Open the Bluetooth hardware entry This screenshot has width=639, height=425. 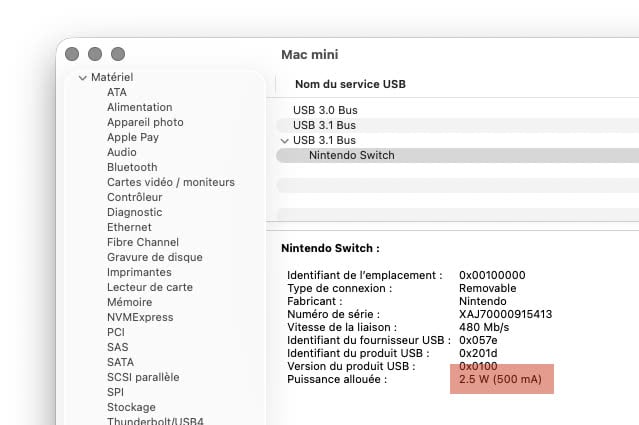tap(132, 167)
